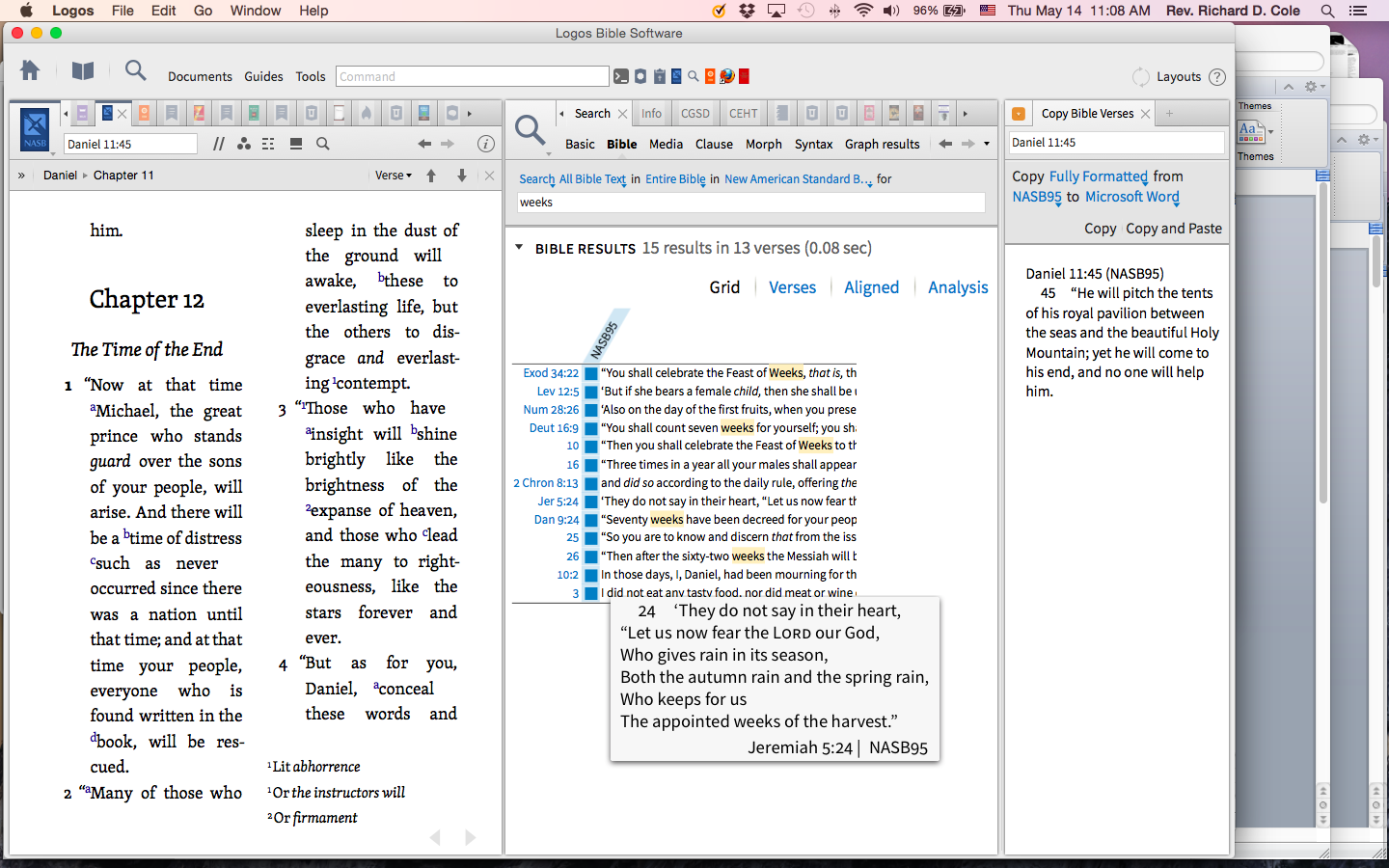Choose a different version than New American Standard
1389x868 pixels.
pos(799,179)
